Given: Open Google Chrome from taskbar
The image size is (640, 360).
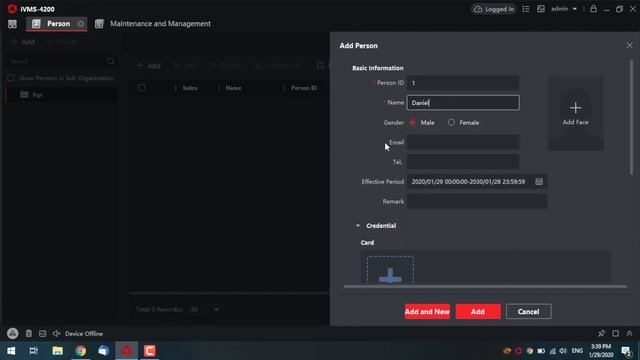Looking at the screenshot, I should 80,351.
